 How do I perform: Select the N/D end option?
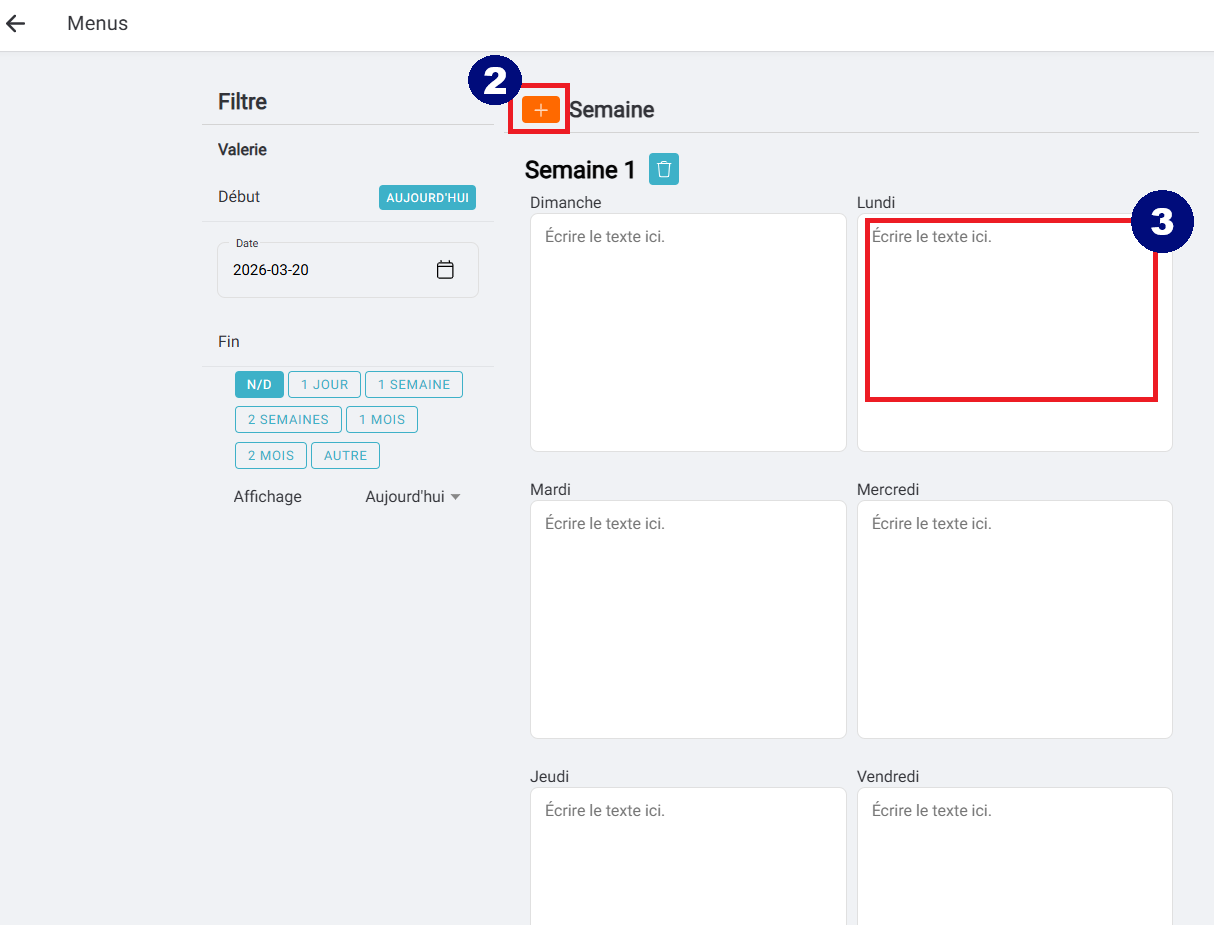tap(259, 385)
